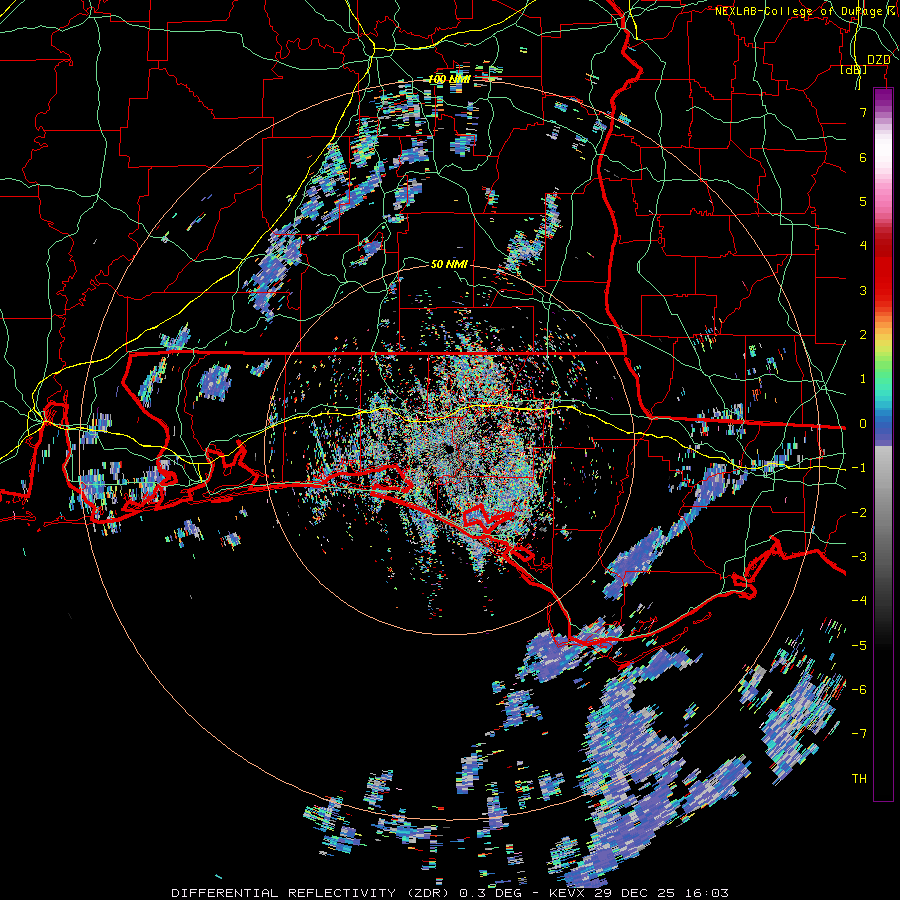The image size is (900, 900).
Task: Click the scale value -1 label
Action: 859,467
